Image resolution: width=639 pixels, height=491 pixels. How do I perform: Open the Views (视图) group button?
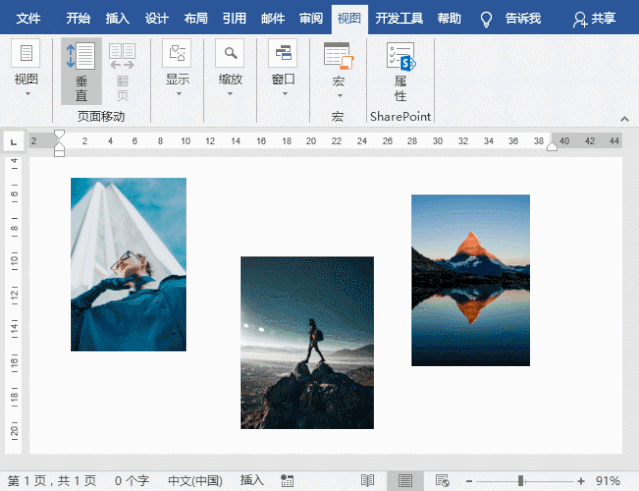(x=26, y=68)
